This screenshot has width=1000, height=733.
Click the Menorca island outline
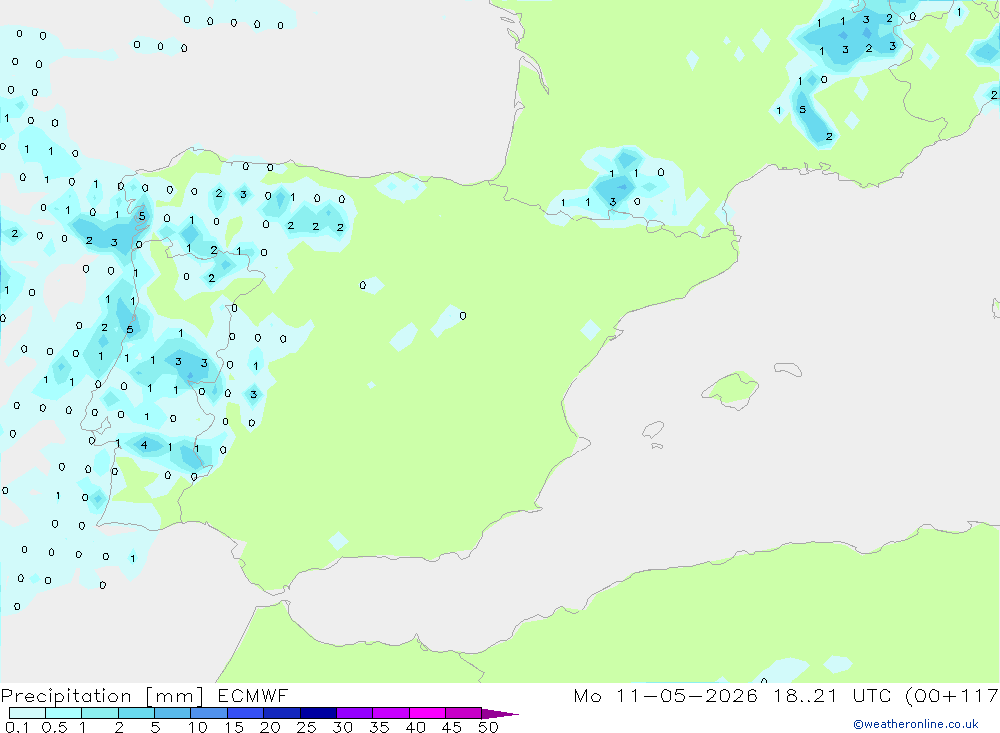(x=788, y=369)
